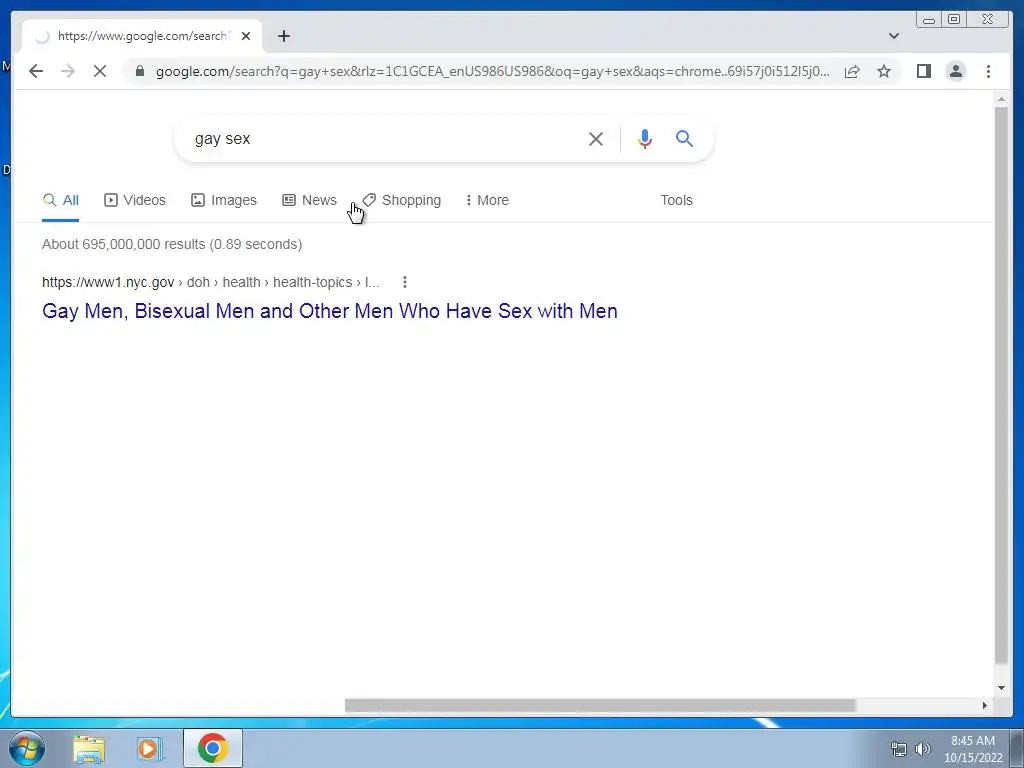
Task: Click the results count text
Action: (172, 244)
